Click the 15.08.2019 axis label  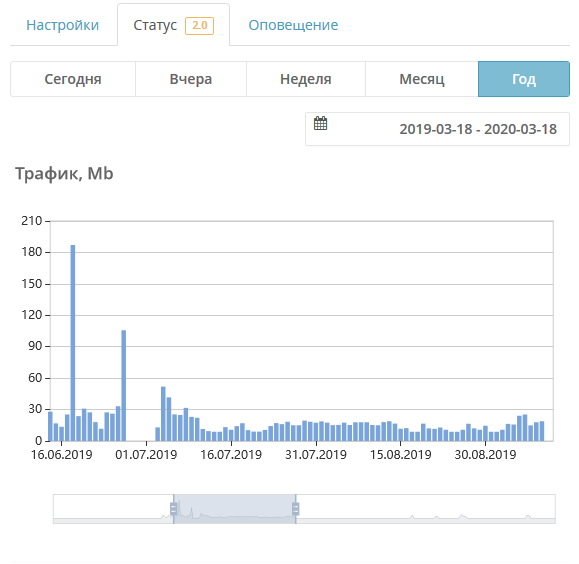pyautogui.click(x=401, y=454)
